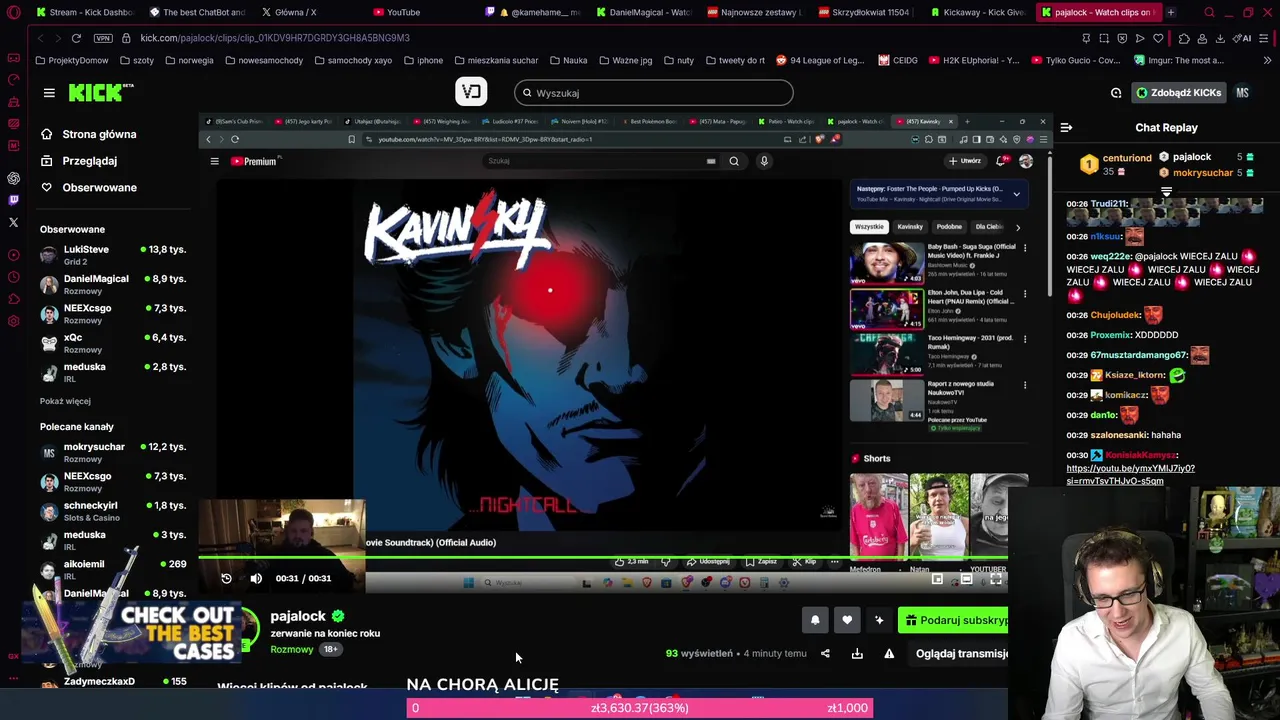
Task: Open Opera extensions cube icon
Action: pyautogui.click(x=1184, y=38)
